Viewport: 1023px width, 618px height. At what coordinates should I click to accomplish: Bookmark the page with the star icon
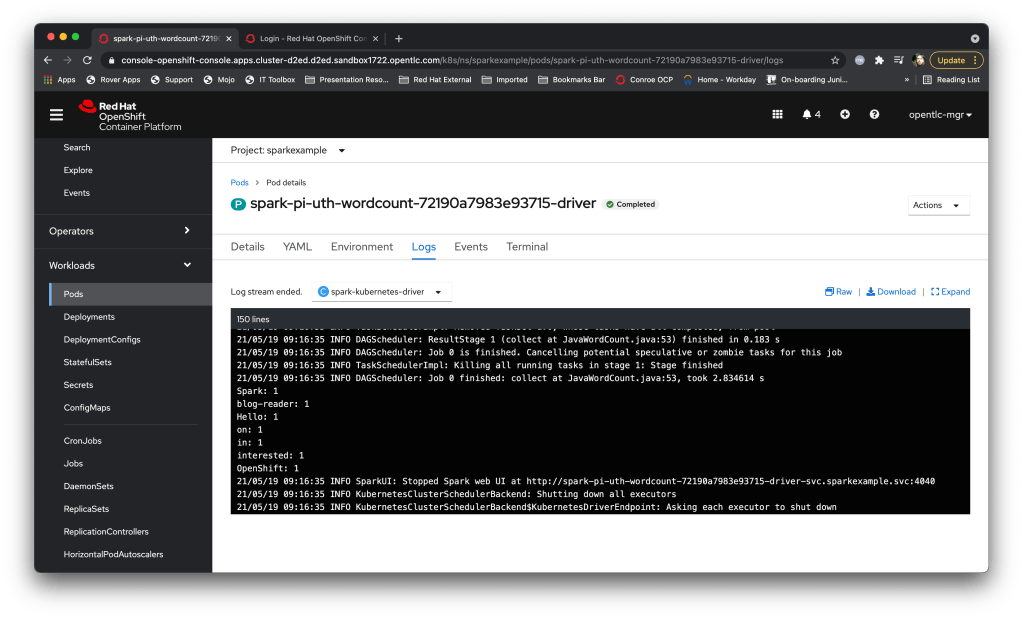coord(835,60)
